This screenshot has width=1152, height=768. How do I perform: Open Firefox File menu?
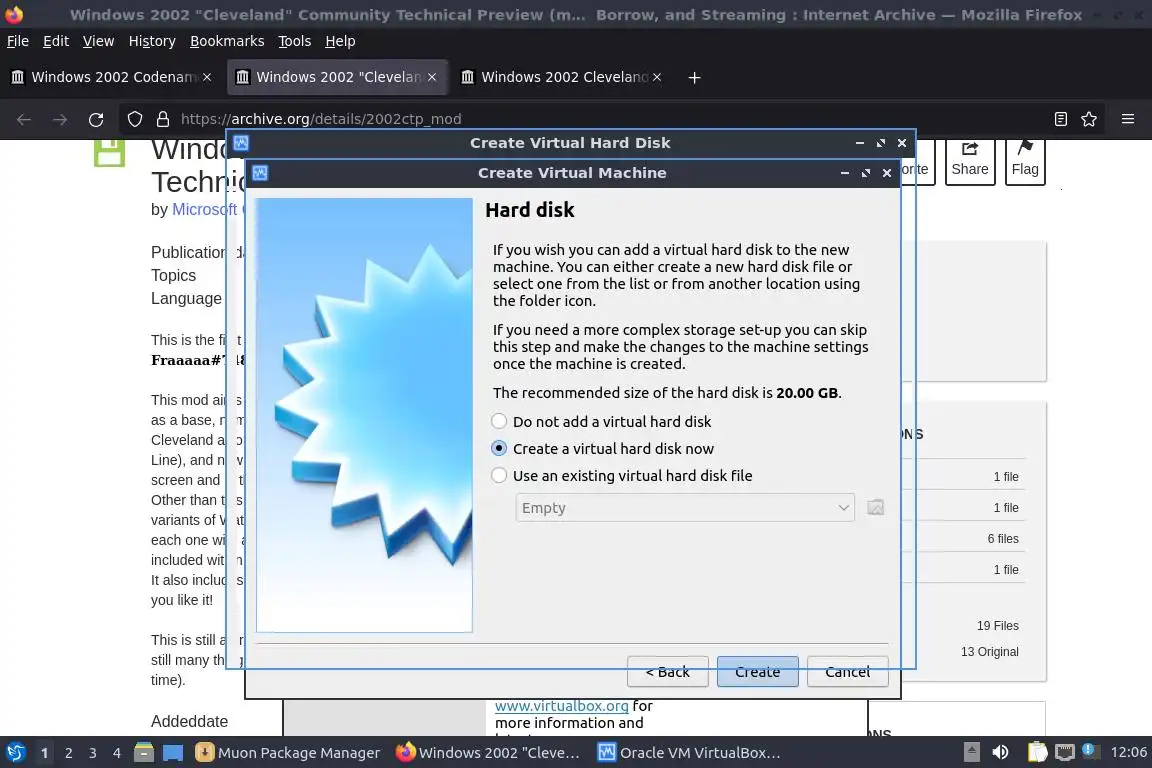pos(18,41)
